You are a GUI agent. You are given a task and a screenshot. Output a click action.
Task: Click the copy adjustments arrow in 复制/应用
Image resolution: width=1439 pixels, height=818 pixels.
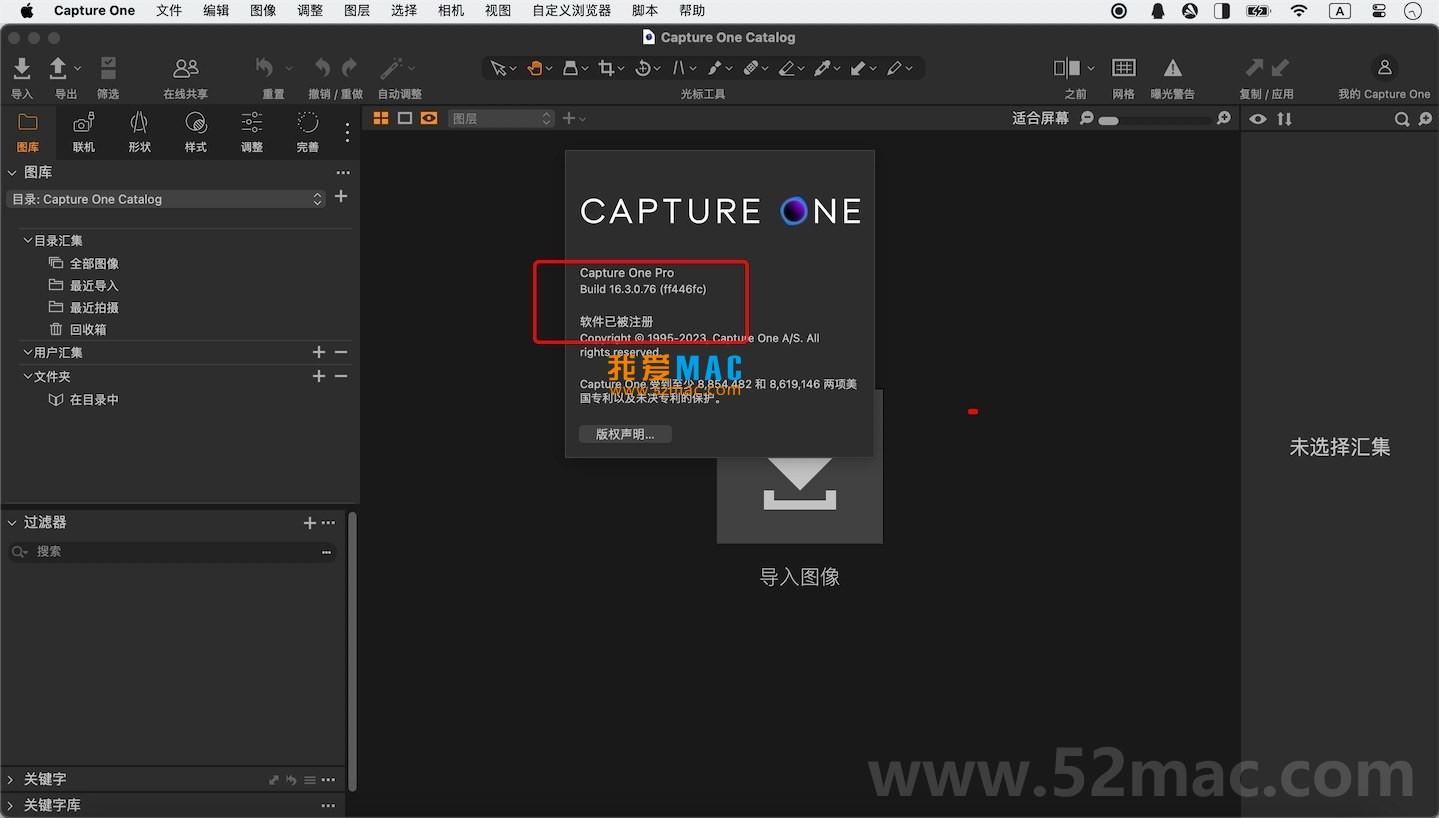[1253, 68]
